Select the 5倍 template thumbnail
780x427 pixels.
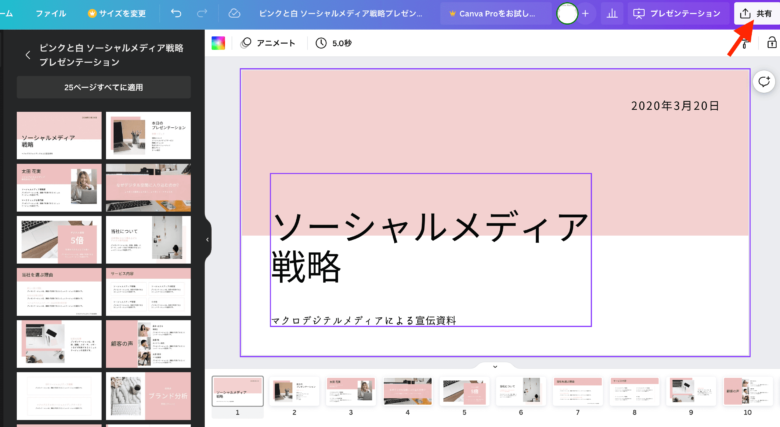59,239
